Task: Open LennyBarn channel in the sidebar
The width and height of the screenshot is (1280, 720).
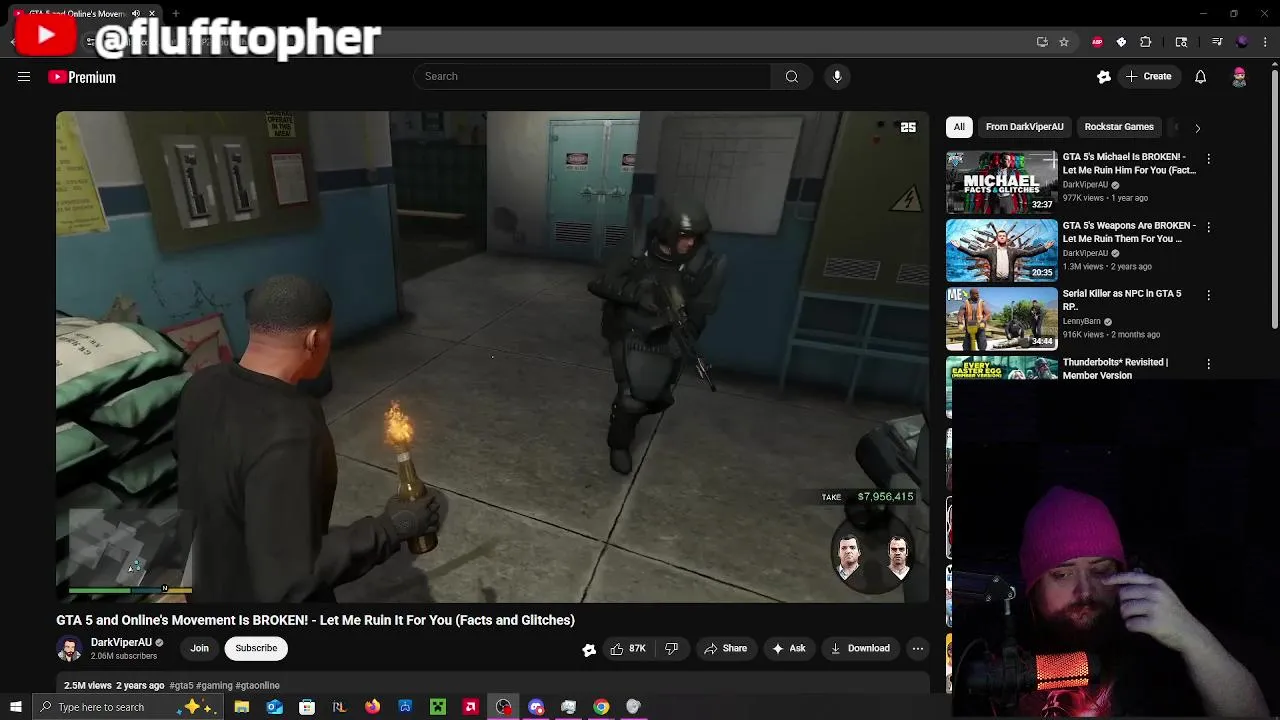Action: 1081,322
